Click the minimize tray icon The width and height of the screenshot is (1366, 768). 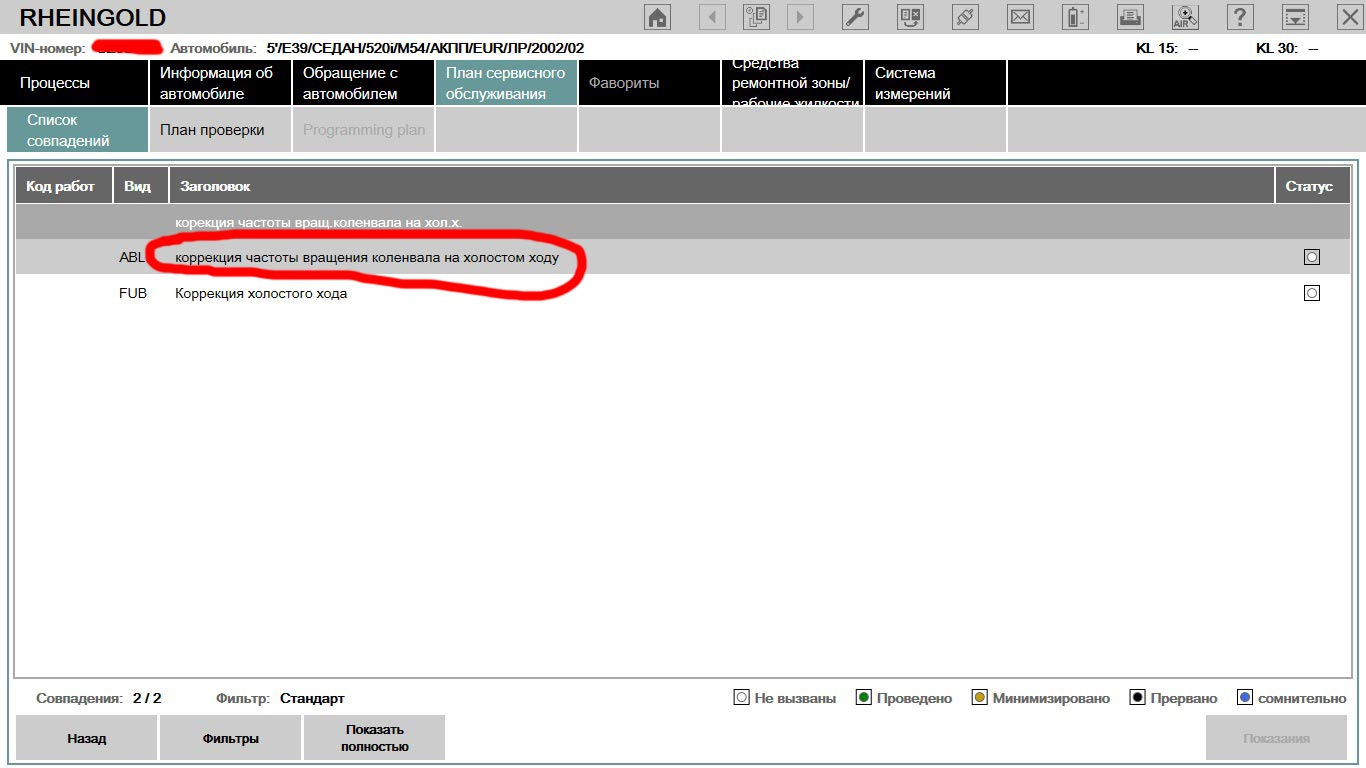[x=1295, y=17]
